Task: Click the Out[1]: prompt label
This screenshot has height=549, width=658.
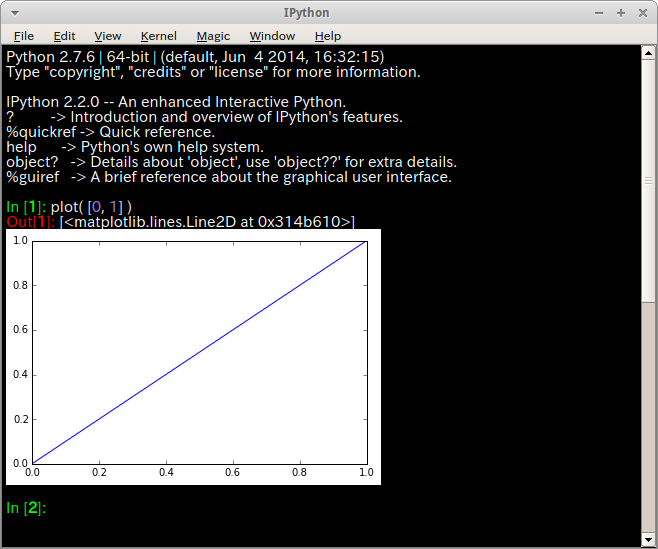Action: pyautogui.click(x=30, y=222)
